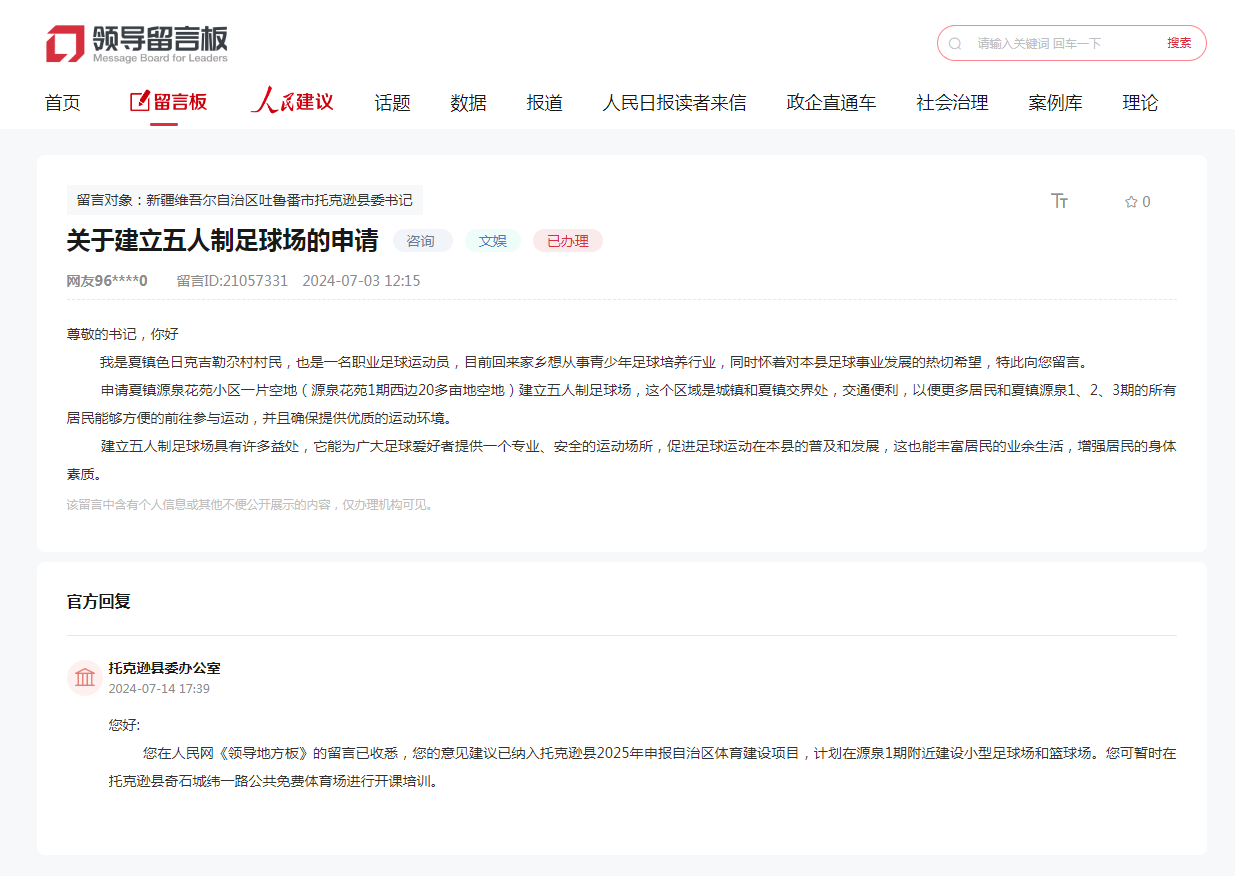Open the 政企直通车 section
This screenshot has width=1235, height=876.
point(831,102)
